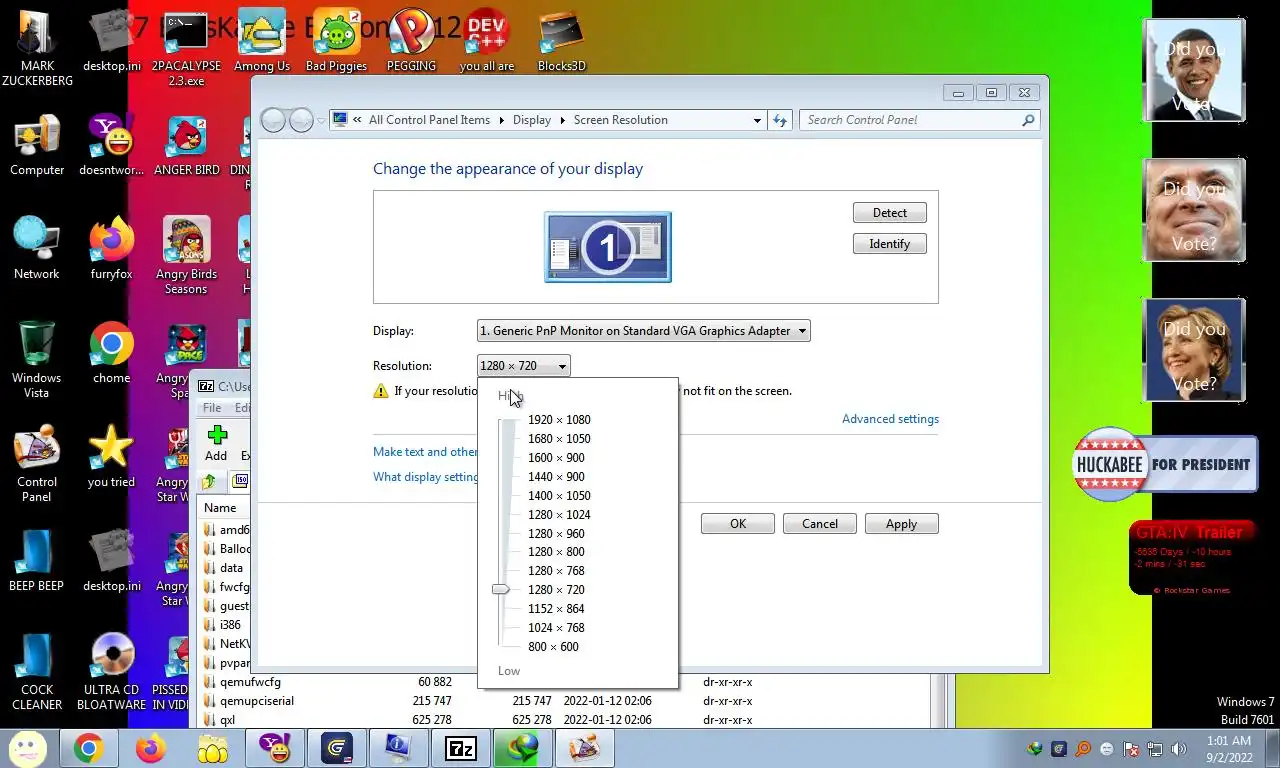Select 1024 × 768 resolution
Viewport: 1280px width, 768px height.
pyautogui.click(x=556, y=628)
